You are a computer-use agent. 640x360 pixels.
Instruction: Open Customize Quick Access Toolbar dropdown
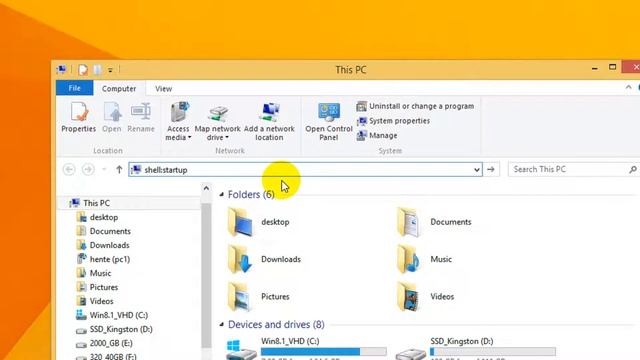(x=110, y=70)
